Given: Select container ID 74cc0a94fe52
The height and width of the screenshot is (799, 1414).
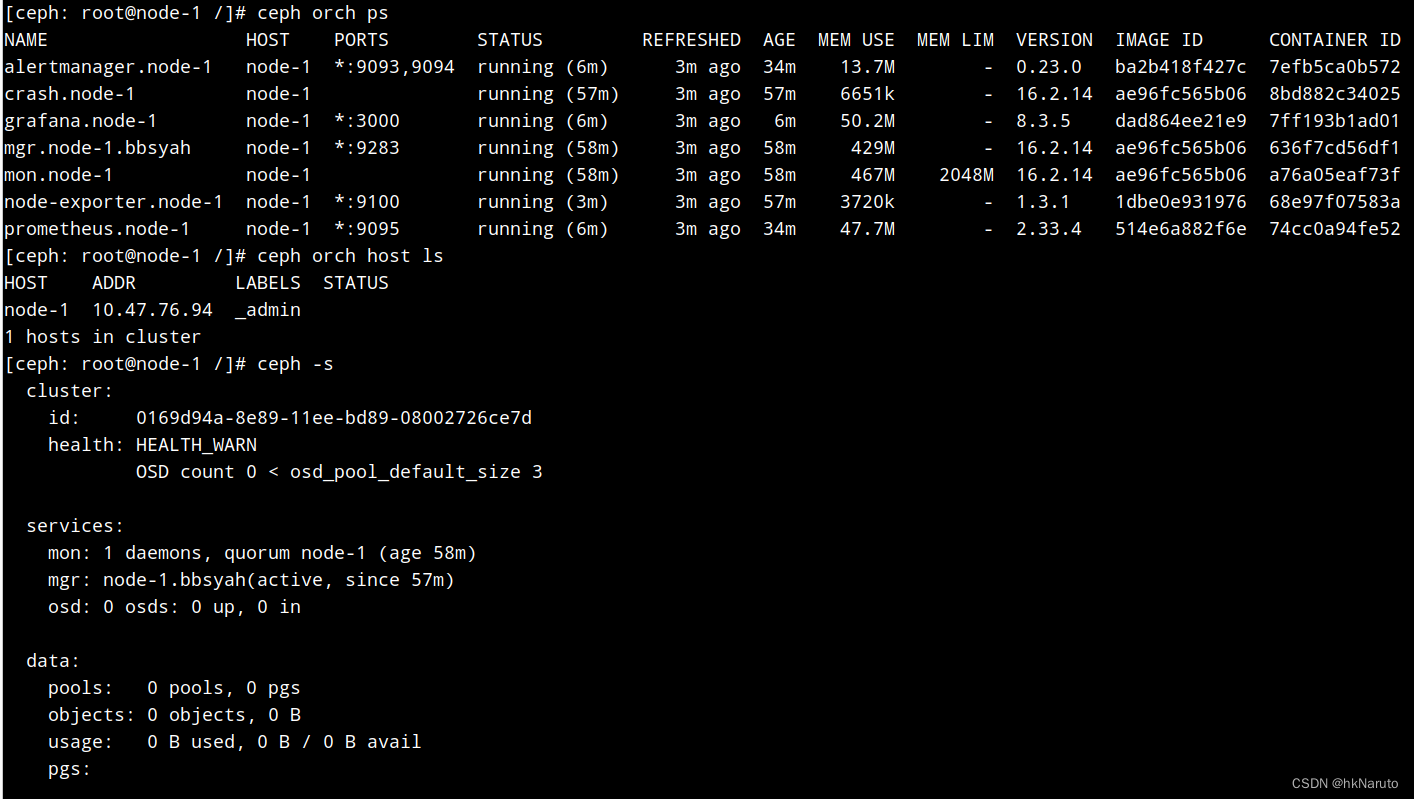Looking at the screenshot, I should (x=1335, y=229).
